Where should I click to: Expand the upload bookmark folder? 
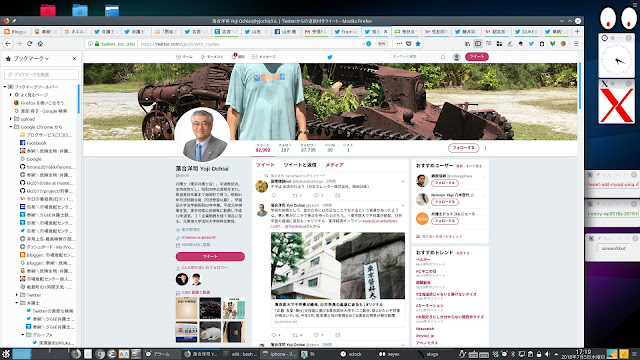(x=11, y=119)
